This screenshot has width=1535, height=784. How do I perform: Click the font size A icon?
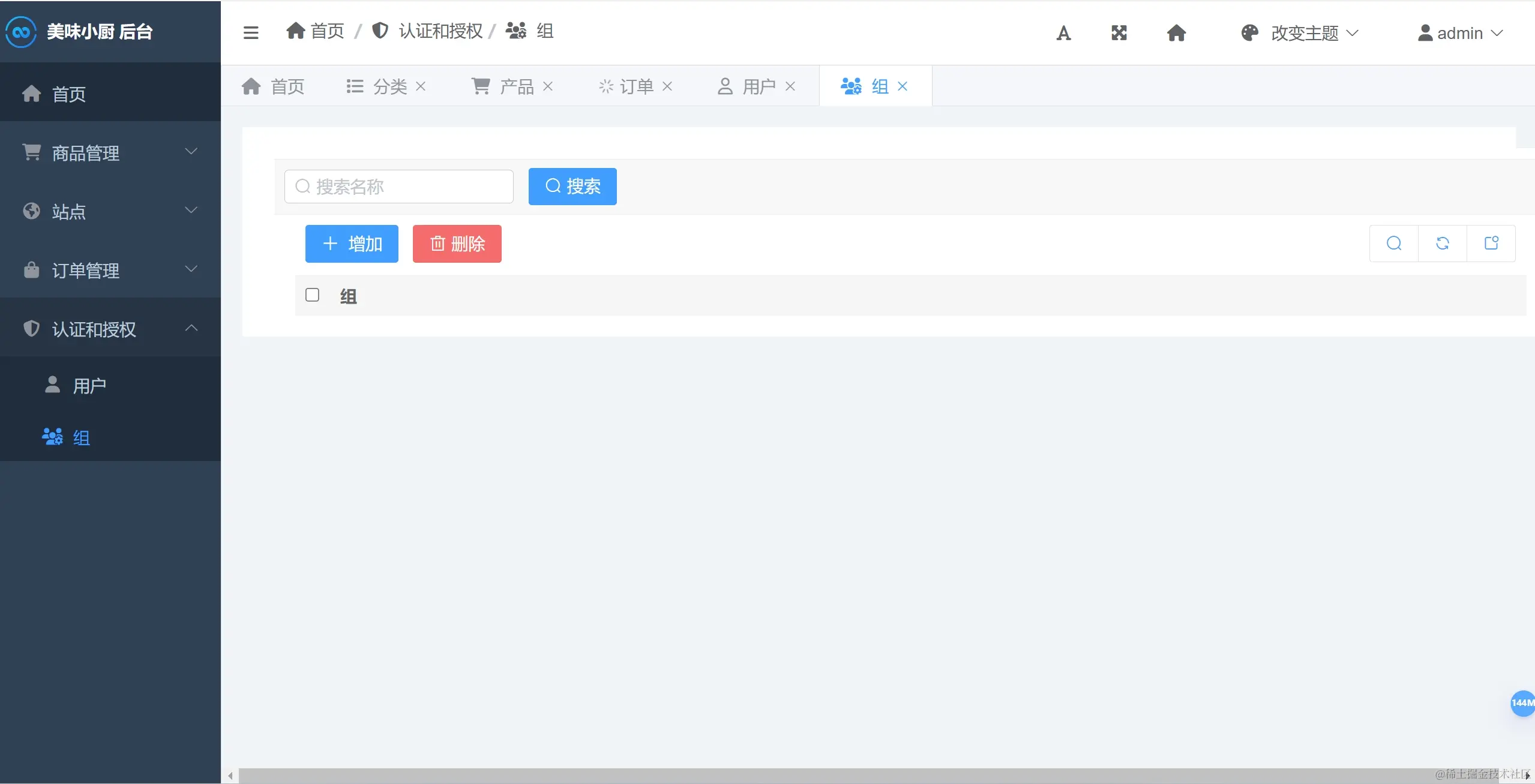coord(1063,33)
